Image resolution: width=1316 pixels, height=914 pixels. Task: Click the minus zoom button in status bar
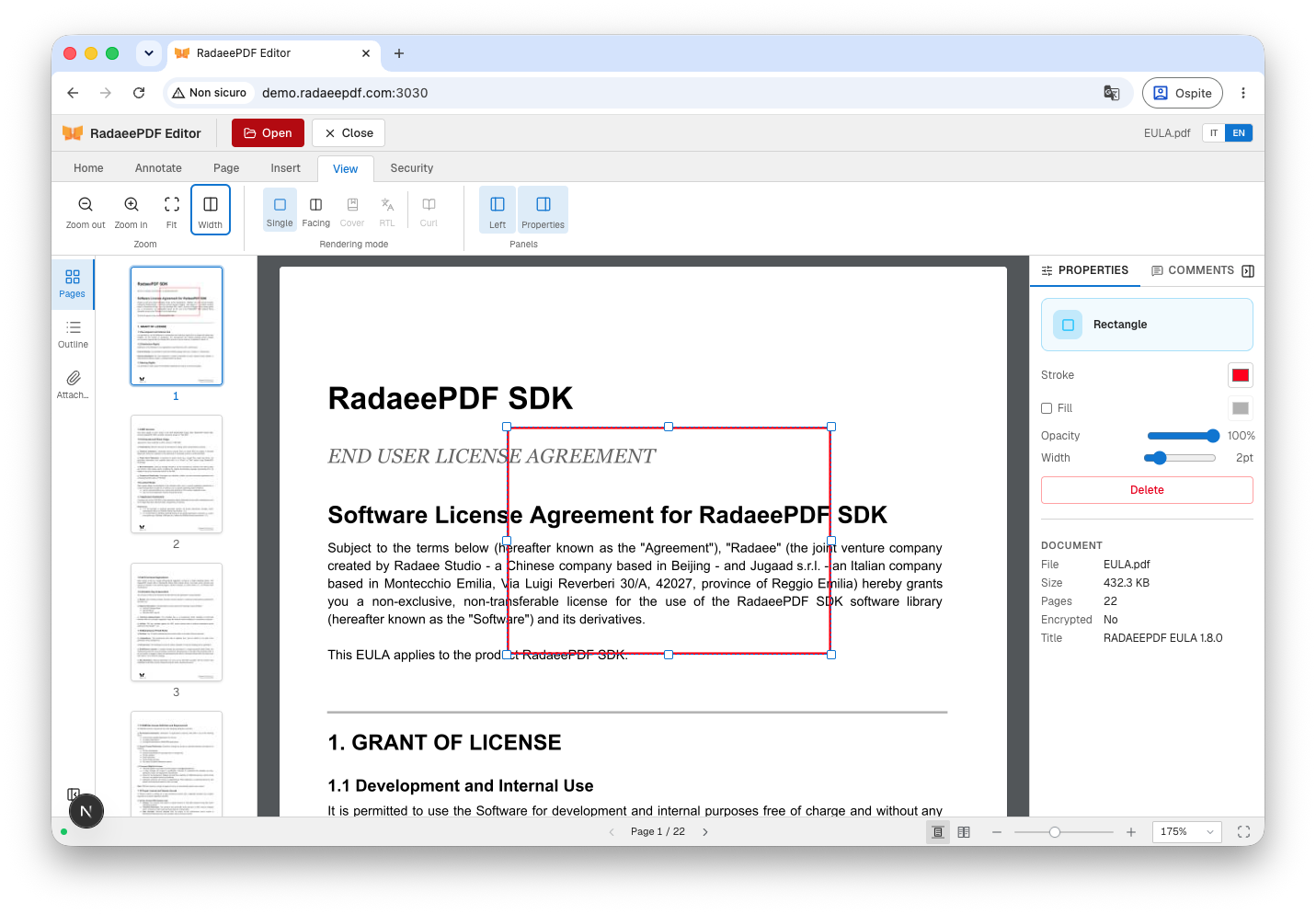point(997,832)
